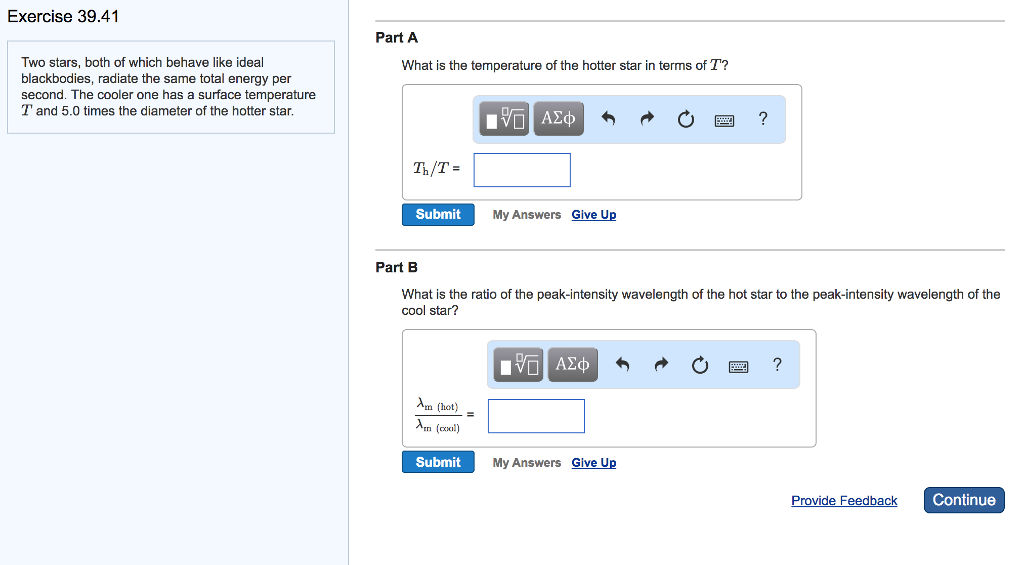Redo the last edit in Part A
The width and height of the screenshot is (1024, 565).
click(x=646, y=120)
